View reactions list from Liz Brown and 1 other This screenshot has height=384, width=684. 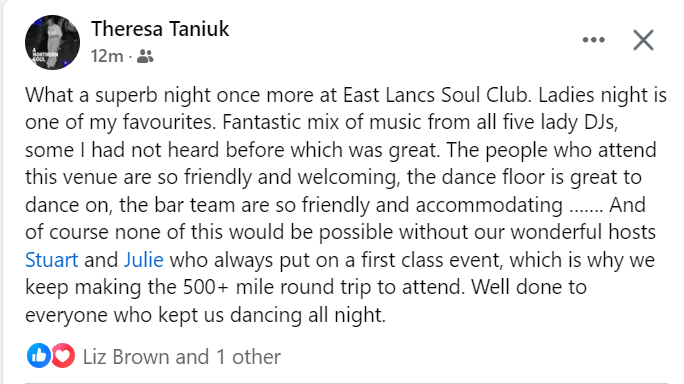pos(181,357)
